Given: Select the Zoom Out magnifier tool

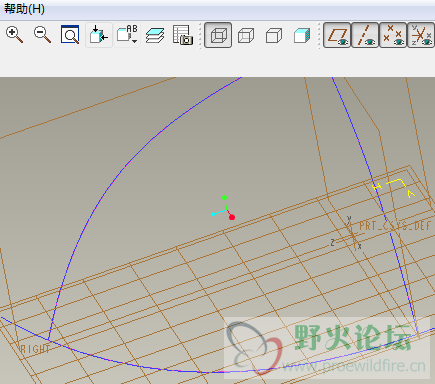Looking at the screenshot, I should pos(43,35).
